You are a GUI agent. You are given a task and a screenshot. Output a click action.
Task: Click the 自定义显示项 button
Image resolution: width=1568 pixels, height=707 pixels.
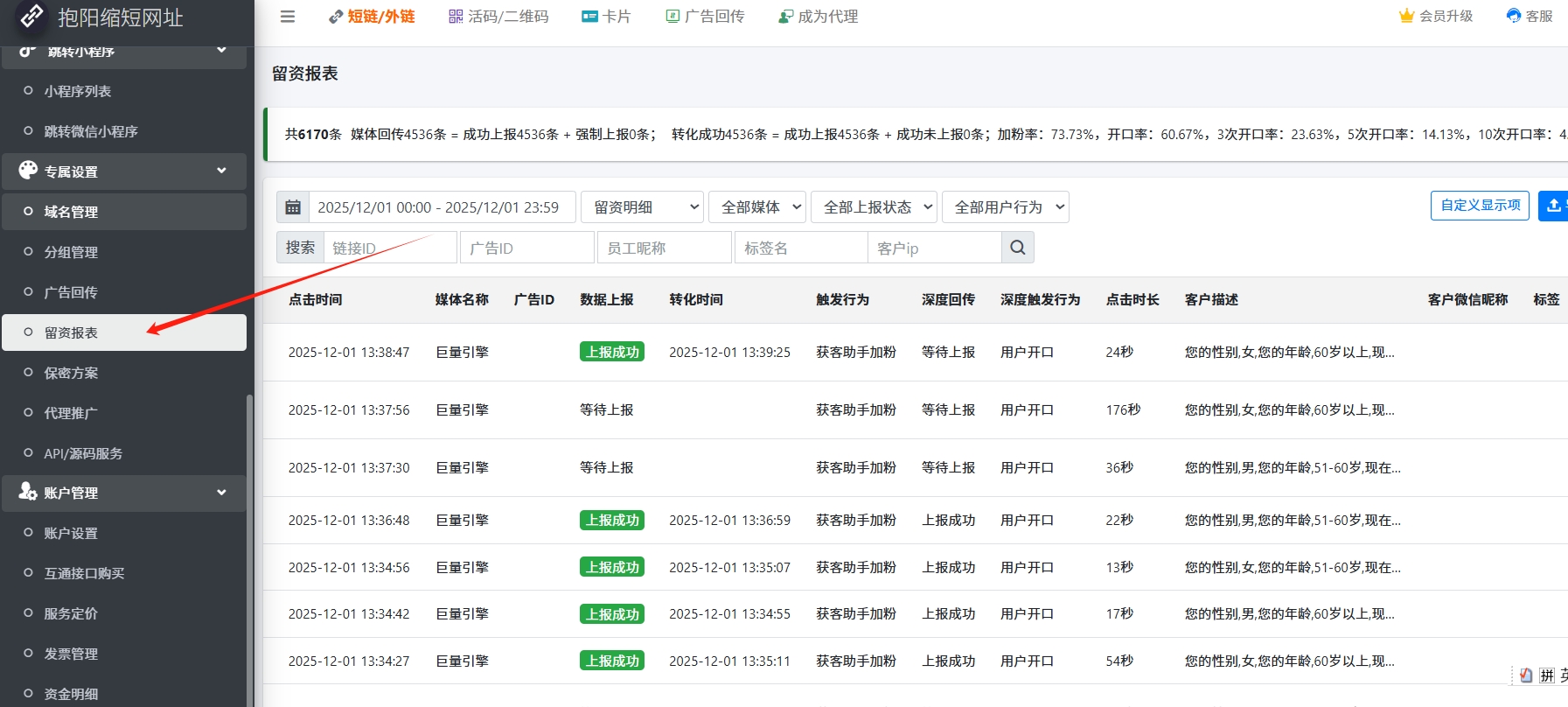tap(1480, 206)
